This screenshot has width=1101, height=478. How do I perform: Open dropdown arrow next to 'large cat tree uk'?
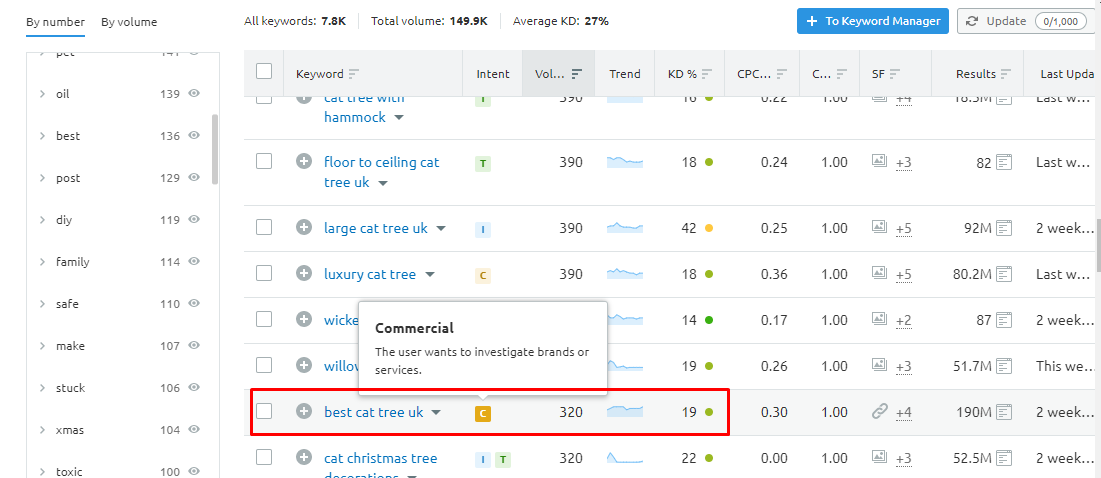click(x=441, y=229)
